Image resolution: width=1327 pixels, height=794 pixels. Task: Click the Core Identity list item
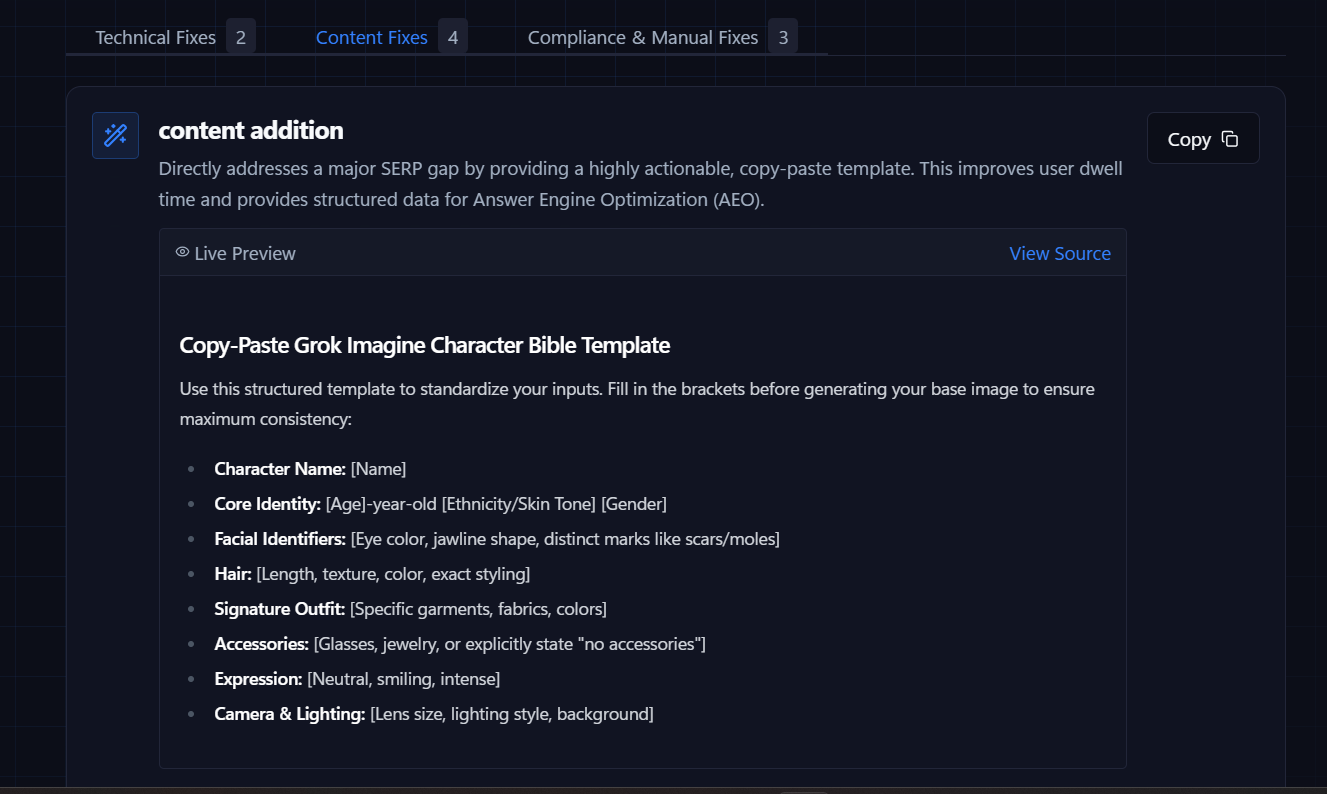point(440,504)
